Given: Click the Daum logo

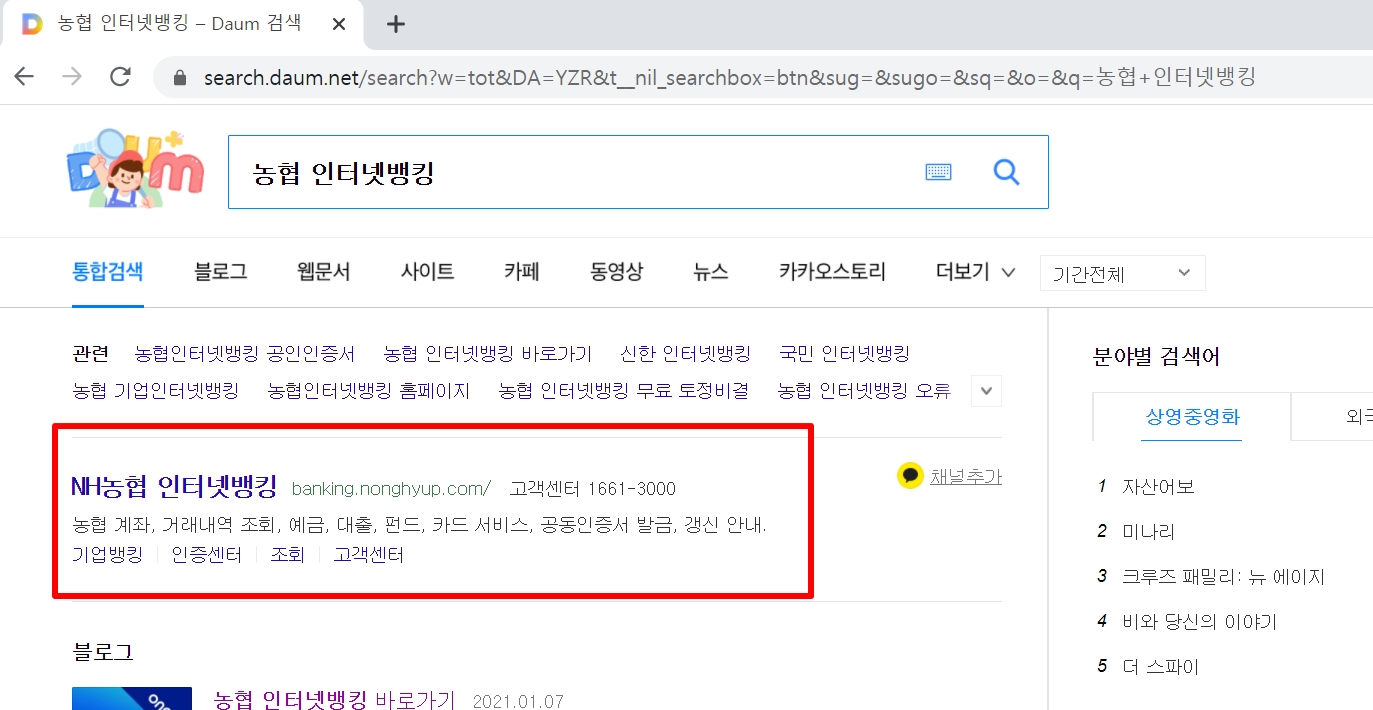Looking at the screenshot, I should [x=134, y=168].
